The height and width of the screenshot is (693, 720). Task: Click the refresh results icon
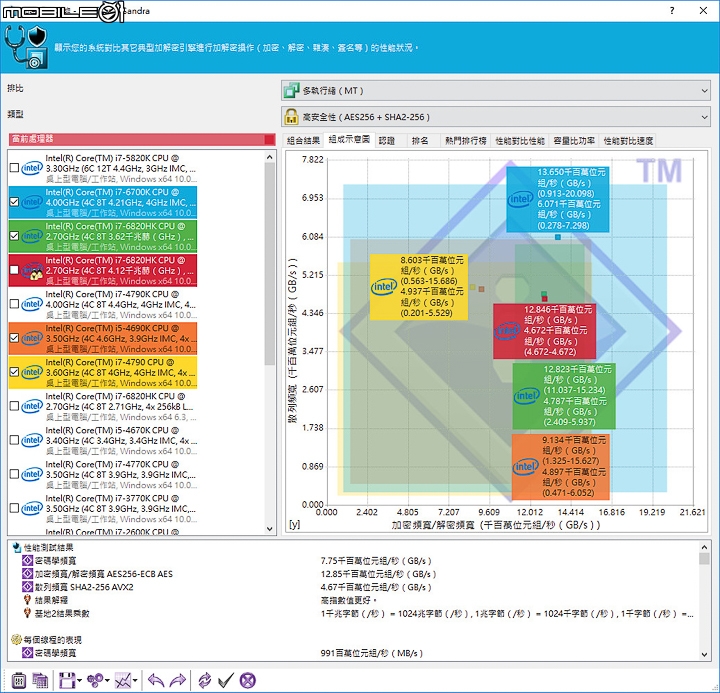pos(204,680)
